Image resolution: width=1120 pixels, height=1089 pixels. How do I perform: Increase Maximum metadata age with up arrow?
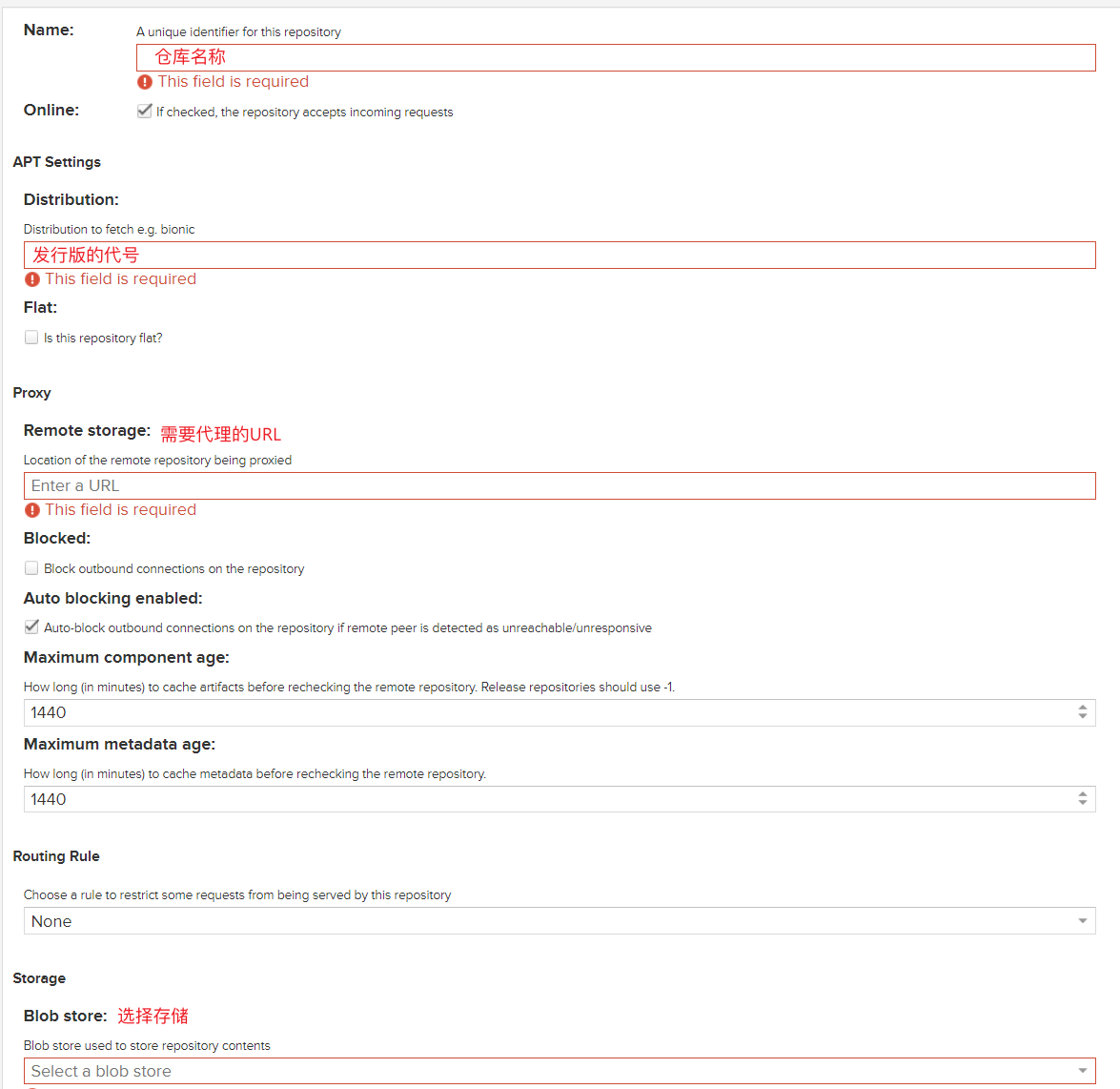click(1083, 794)
